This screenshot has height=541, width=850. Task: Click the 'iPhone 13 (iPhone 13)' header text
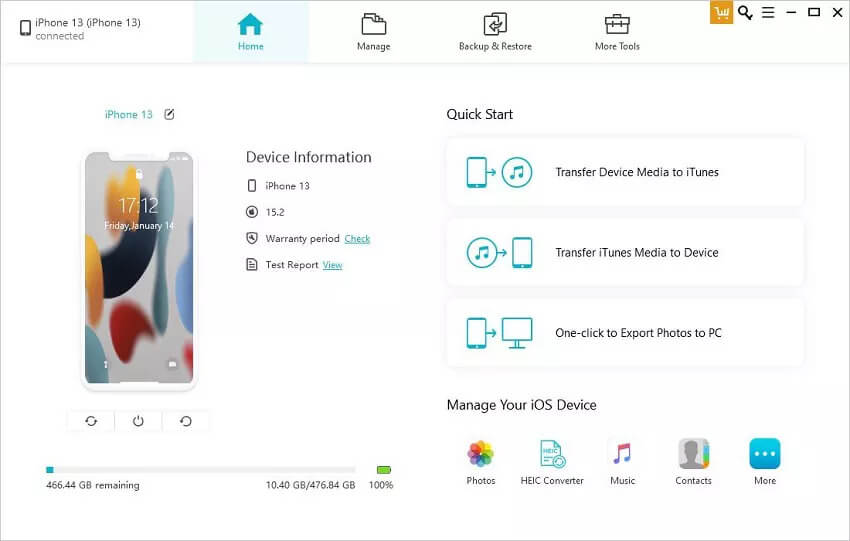click(88, 22)
